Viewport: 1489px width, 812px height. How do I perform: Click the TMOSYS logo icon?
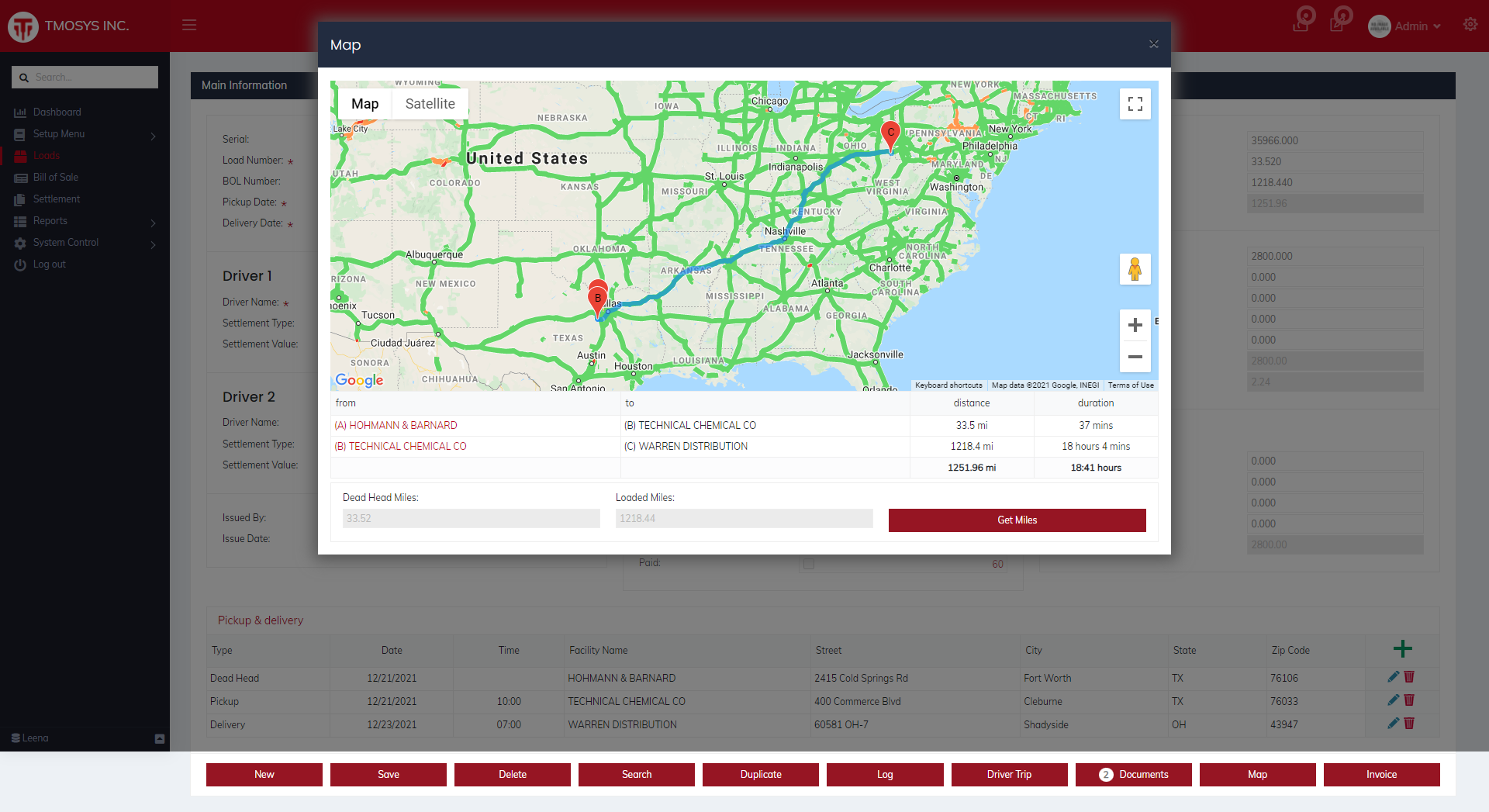(23, 26)
